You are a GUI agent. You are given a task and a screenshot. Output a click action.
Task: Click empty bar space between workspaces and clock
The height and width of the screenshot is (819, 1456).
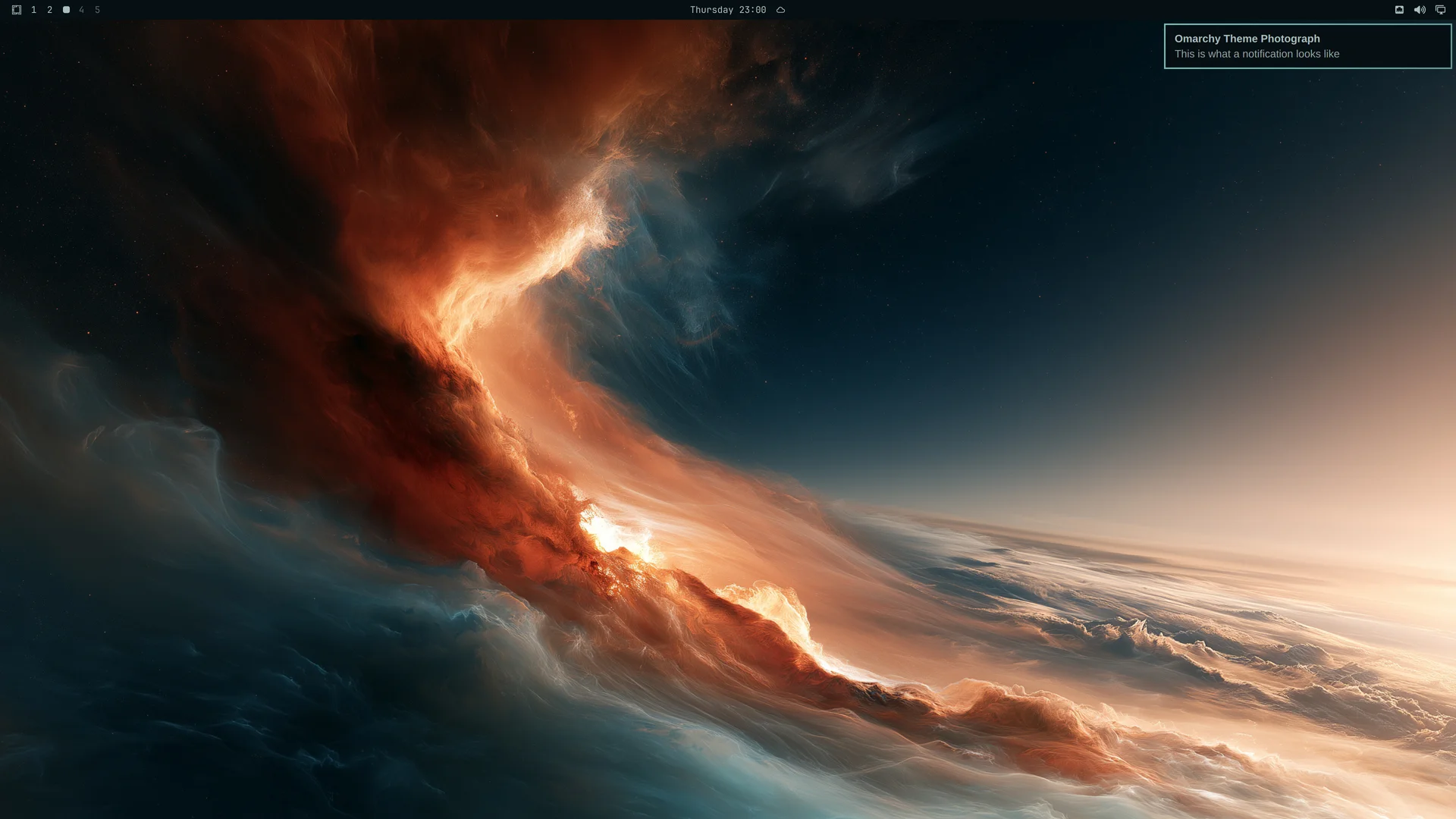(x=394, y=10)
